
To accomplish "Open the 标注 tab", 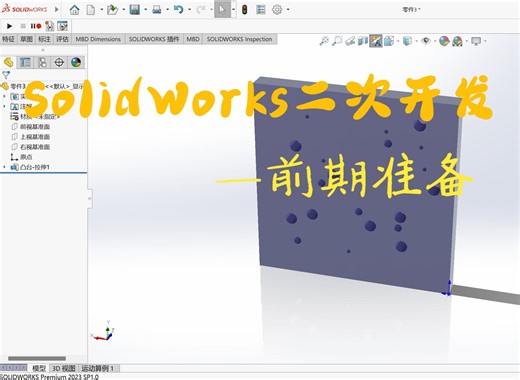I will tap(44, 39).
